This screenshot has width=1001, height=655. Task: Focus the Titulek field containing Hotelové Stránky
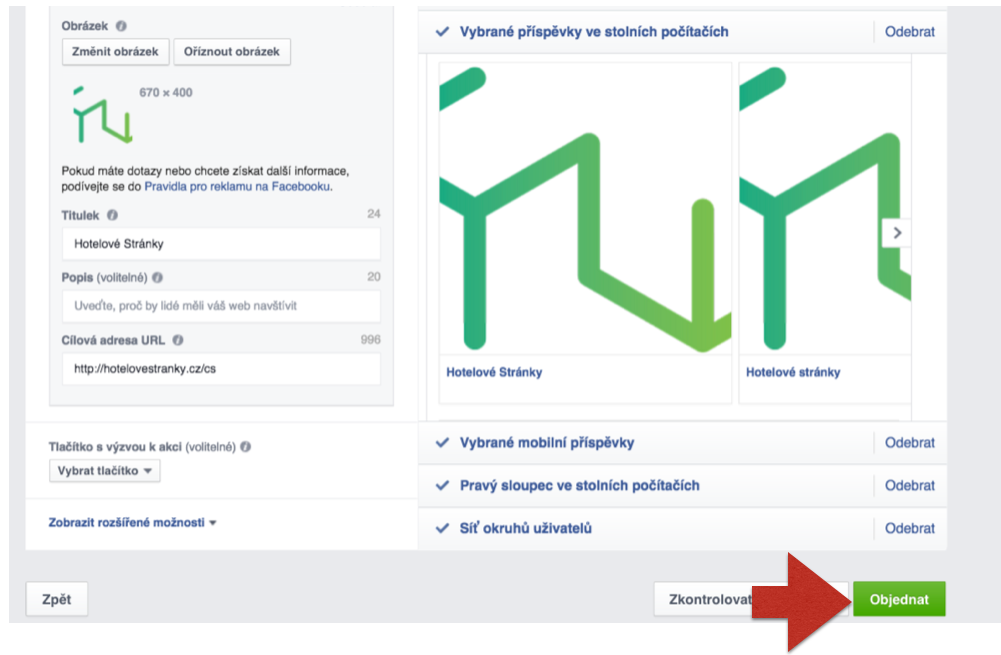pos(221,244)
